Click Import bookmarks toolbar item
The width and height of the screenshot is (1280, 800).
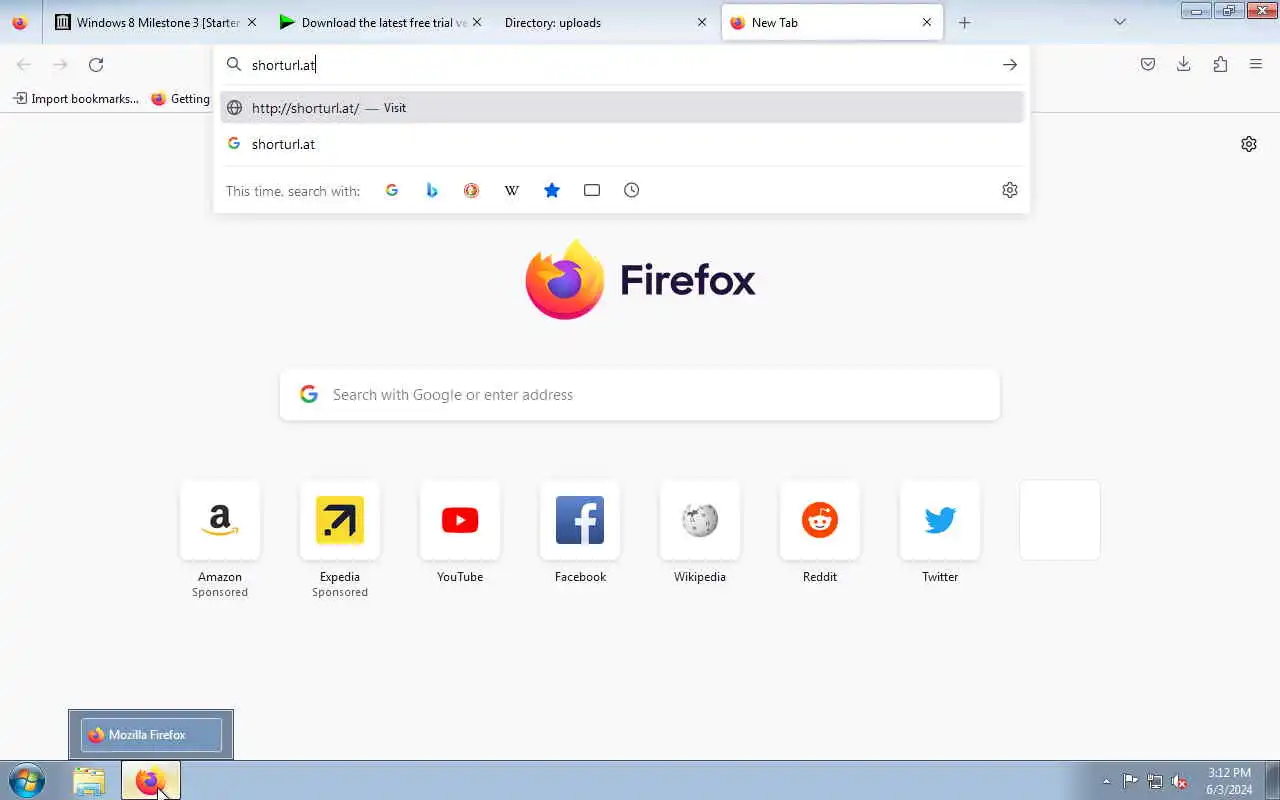(76, 99)
